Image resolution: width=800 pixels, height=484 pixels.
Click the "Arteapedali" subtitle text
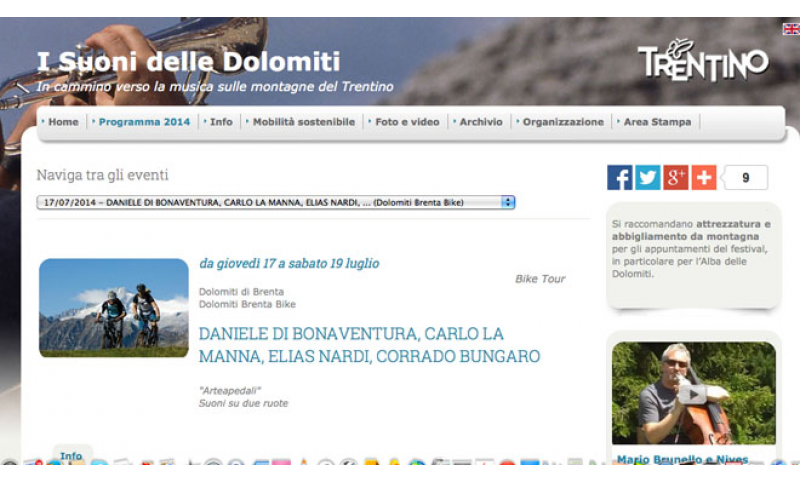point(230,391)
